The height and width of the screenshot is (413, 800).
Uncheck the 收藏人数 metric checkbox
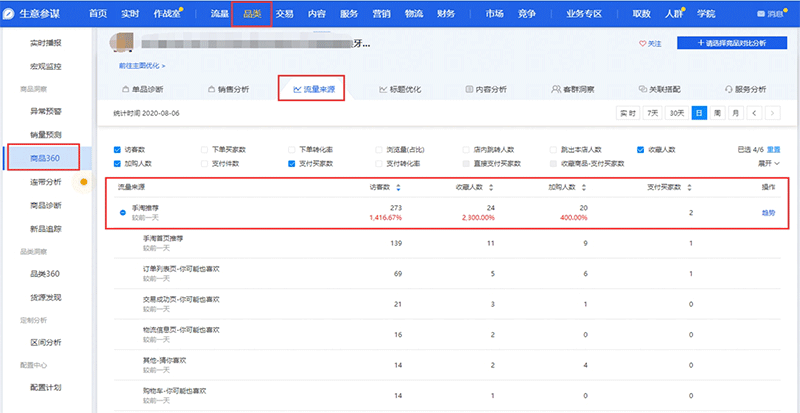(x=640, y=149)
